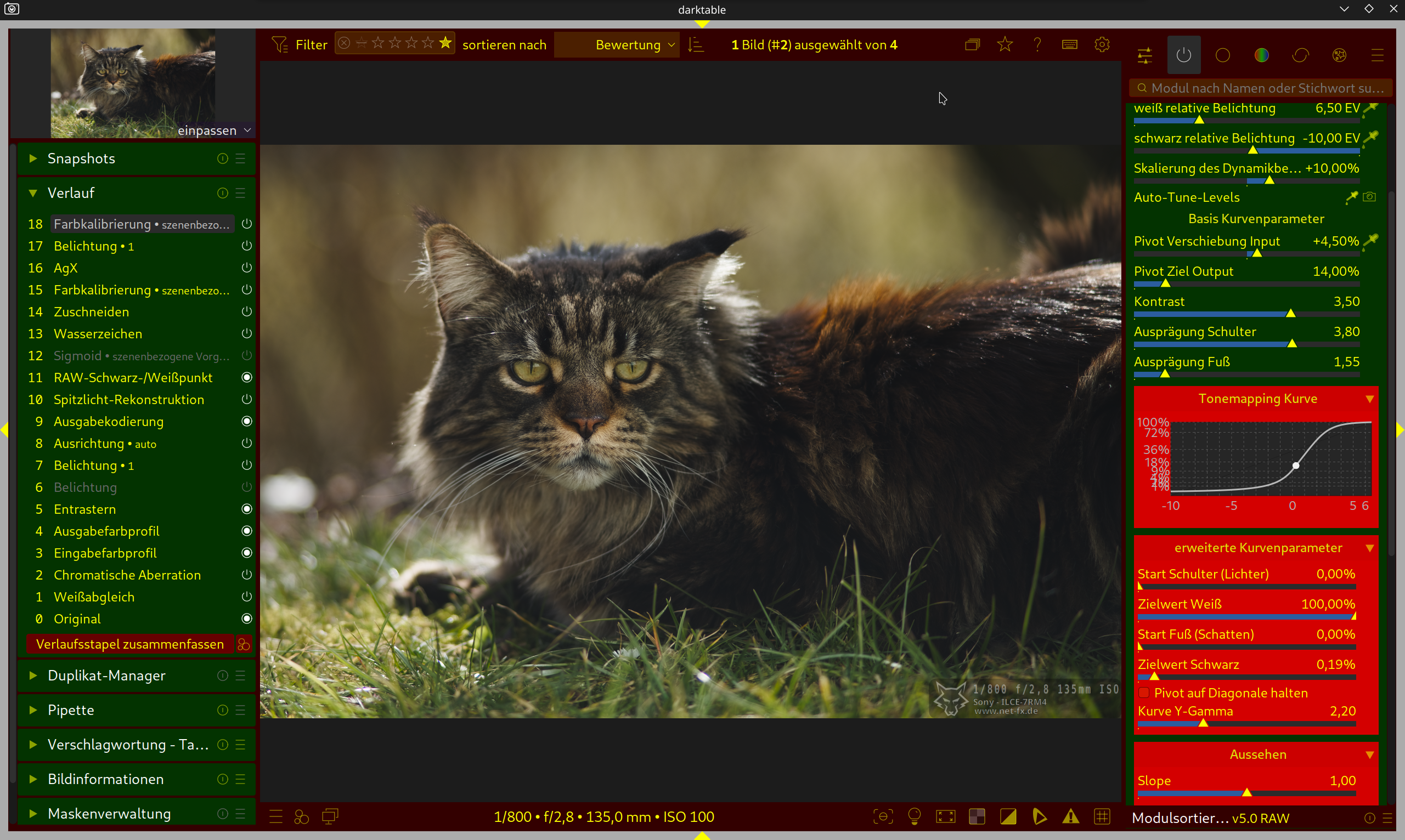Enable Pivot auf Diagonale halten checkbox

pos(1144,693)
